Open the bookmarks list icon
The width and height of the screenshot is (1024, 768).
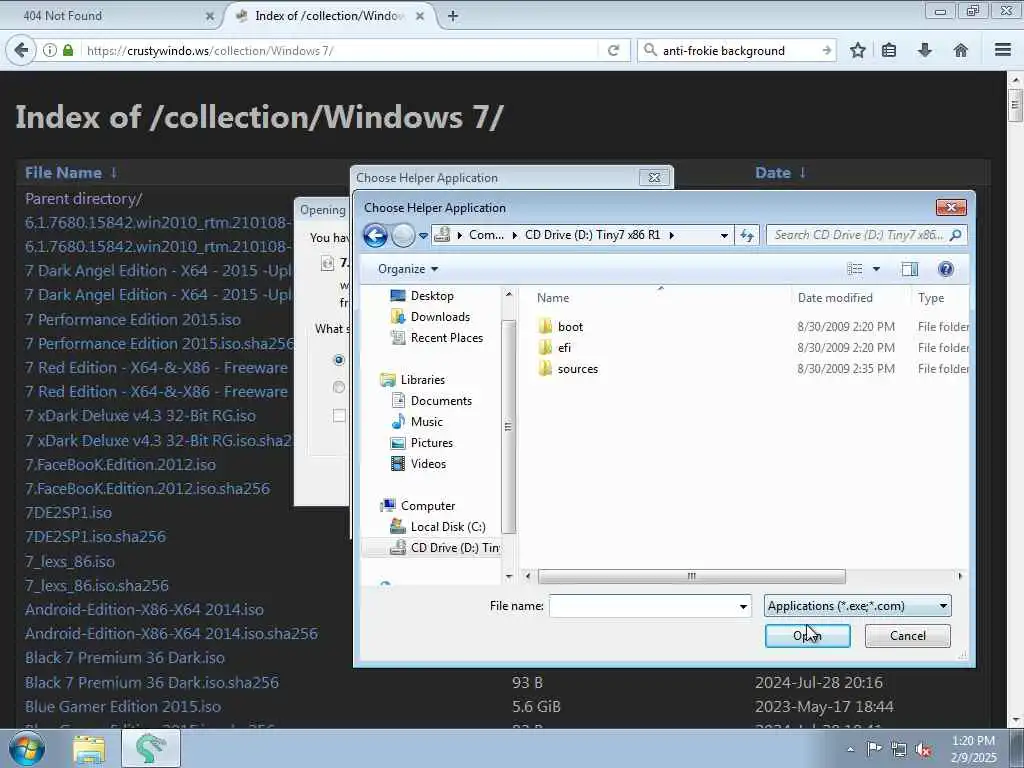tap(889, 50)
